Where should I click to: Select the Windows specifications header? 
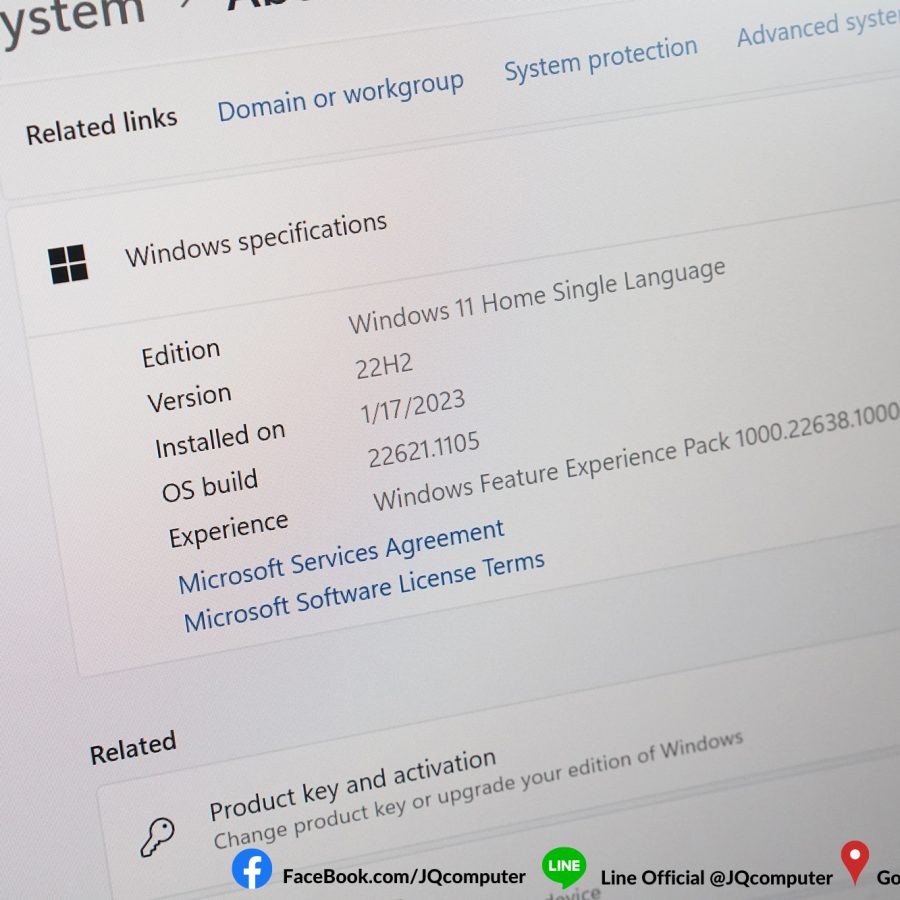coord(256,239)
